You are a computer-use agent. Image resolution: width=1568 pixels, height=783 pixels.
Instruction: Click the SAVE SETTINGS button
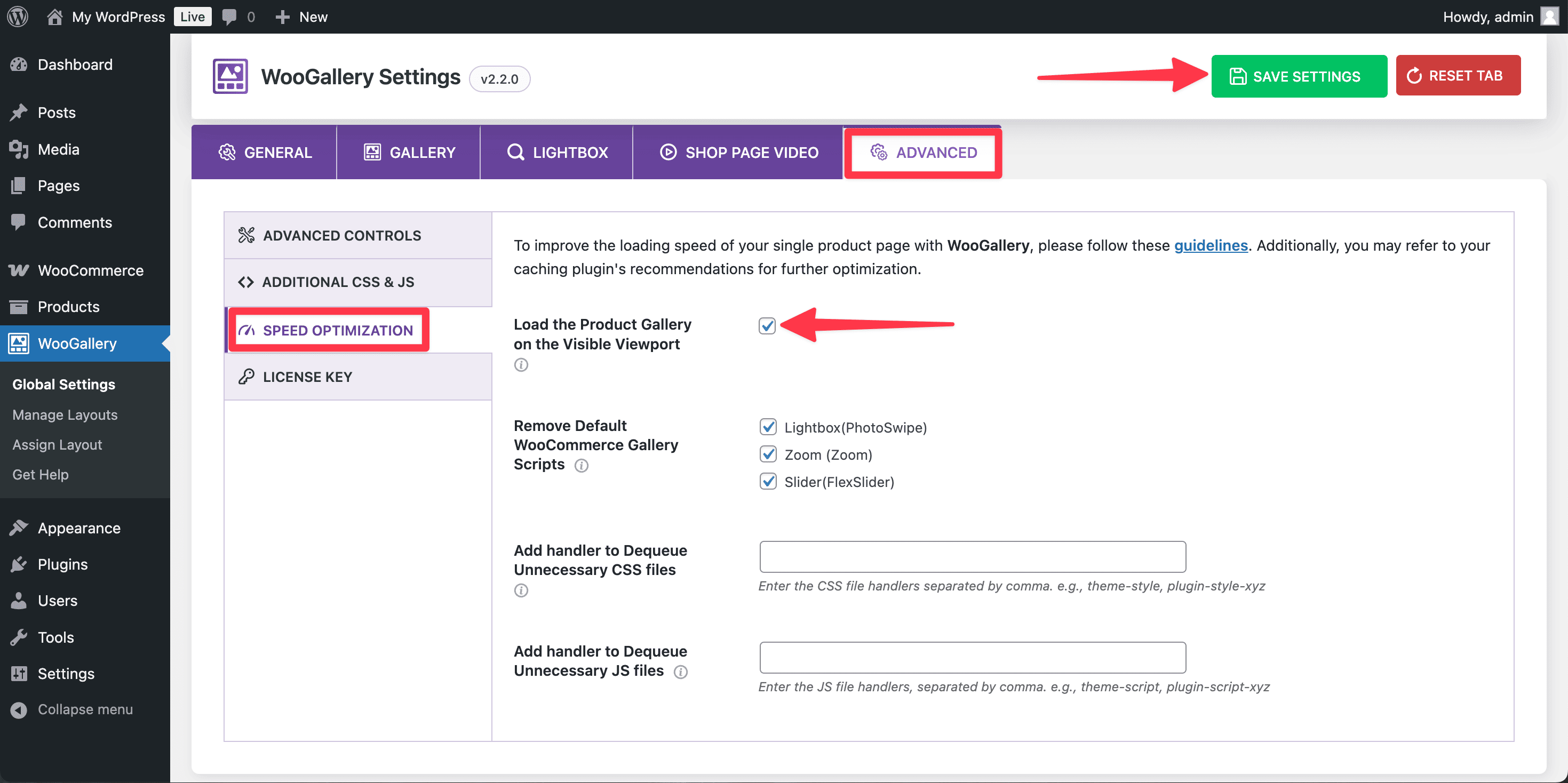1299,76
